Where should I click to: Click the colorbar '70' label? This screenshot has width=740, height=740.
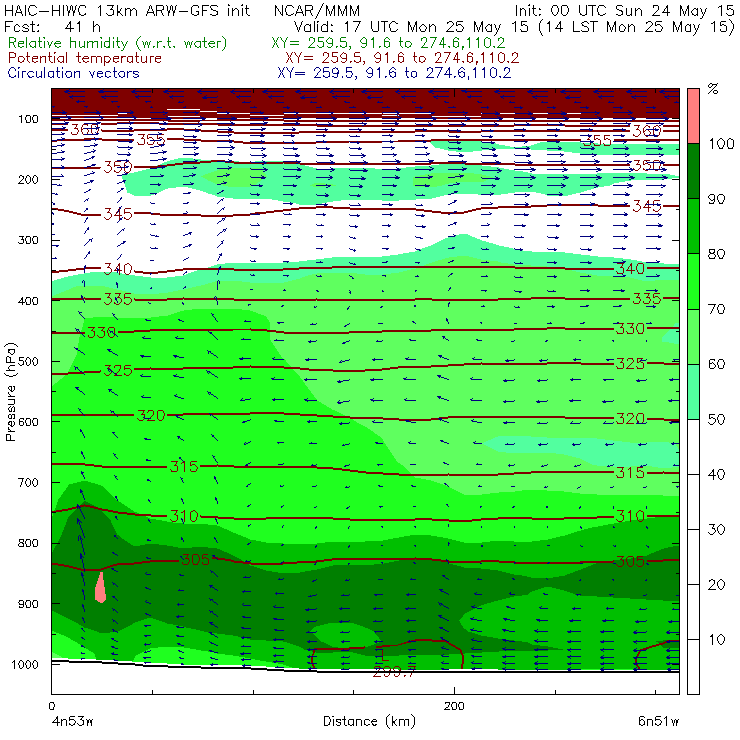(717, 309)
